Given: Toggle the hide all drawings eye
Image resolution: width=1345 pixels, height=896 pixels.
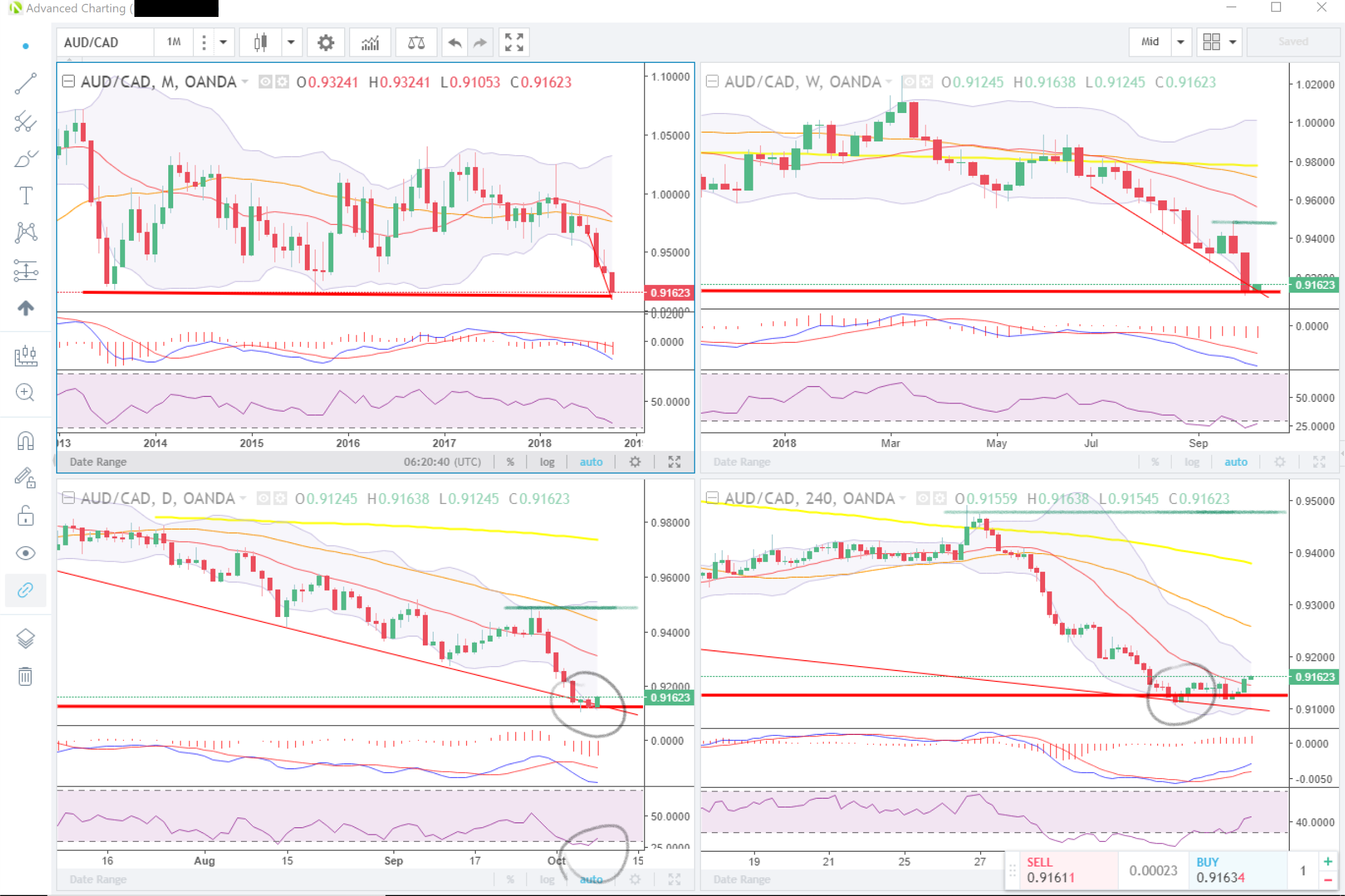Looking at the screenshot, I should [25, 553].
